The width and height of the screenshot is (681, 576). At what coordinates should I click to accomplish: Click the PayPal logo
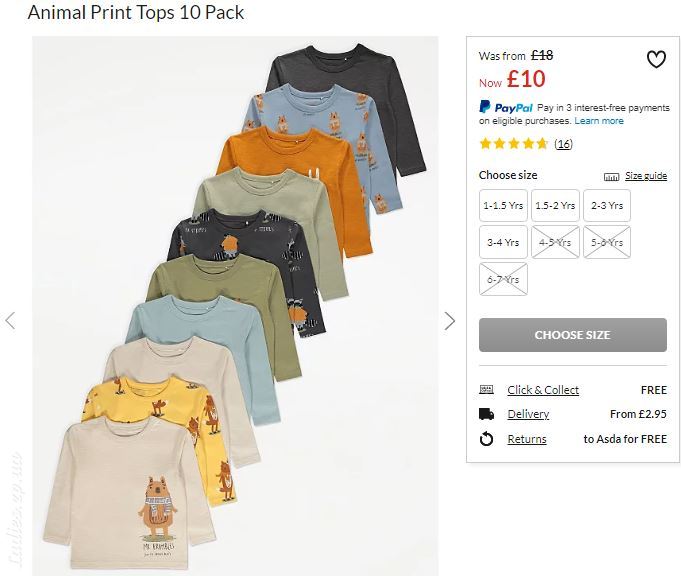coord(506,107)
